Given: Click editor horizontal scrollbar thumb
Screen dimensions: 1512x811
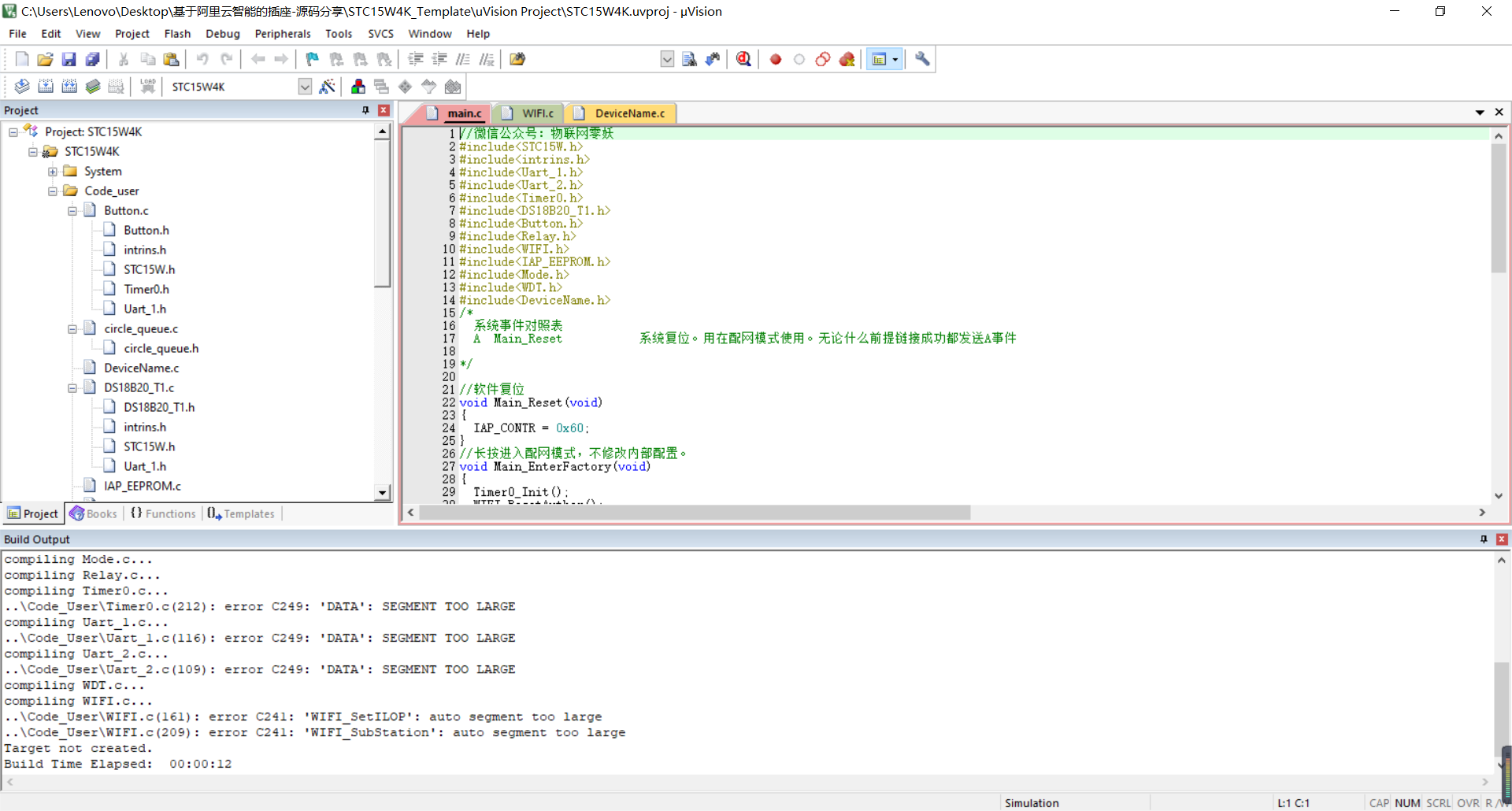Looking at the screenshot, I should (x=695, y=513).
